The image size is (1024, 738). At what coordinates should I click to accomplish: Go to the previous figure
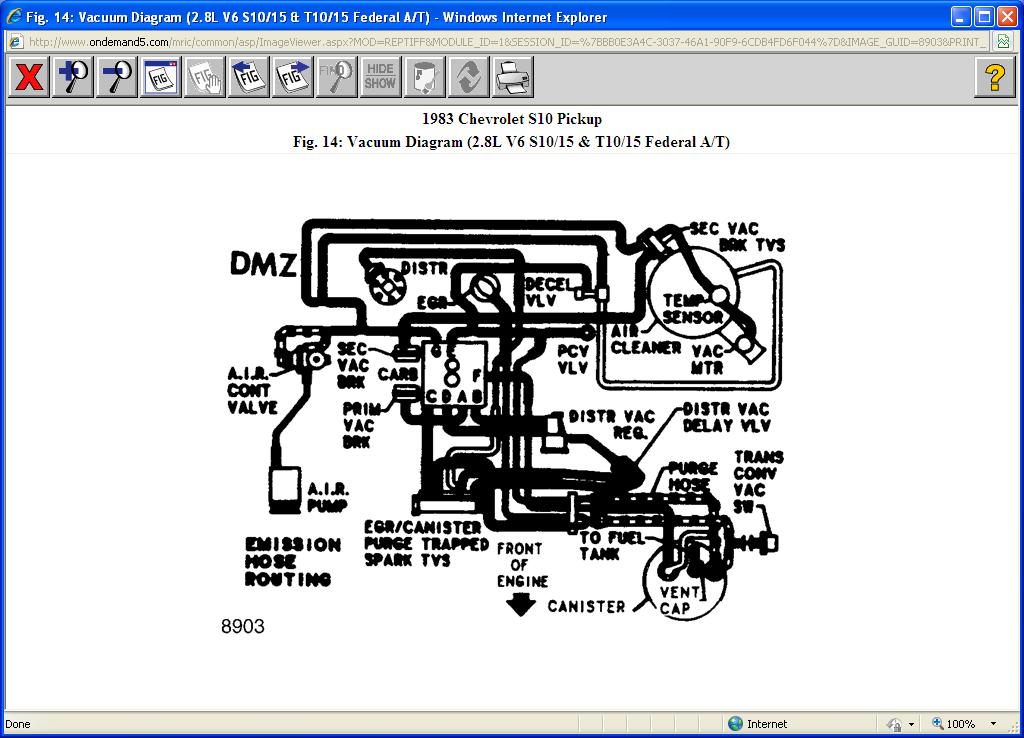(x=249, y=77)
